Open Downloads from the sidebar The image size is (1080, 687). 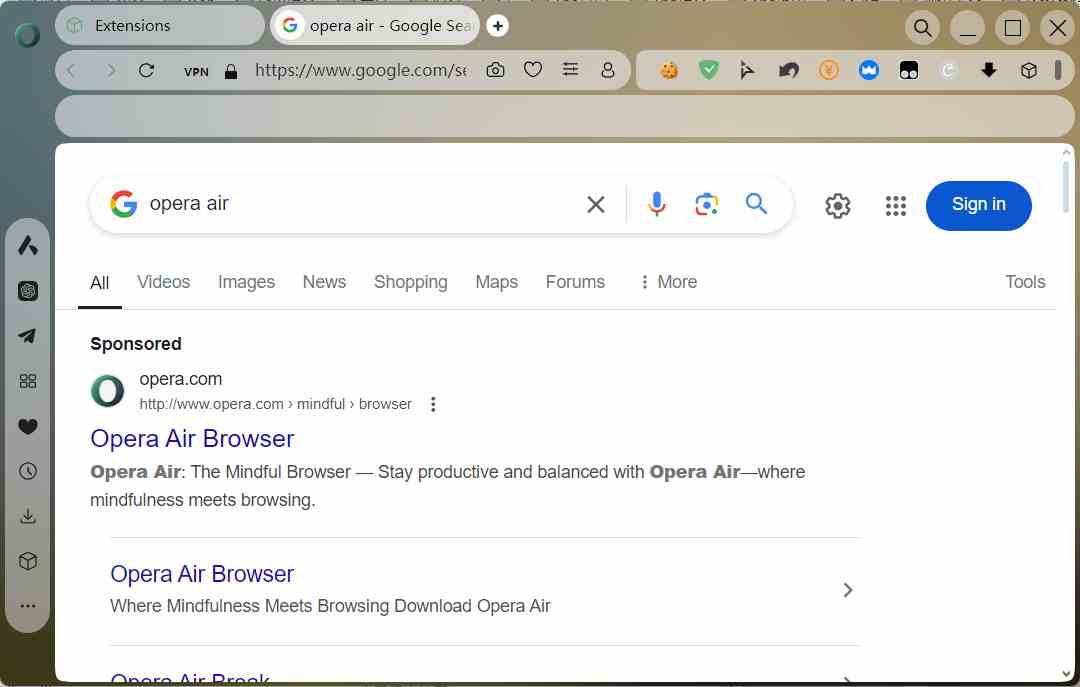point(28,516)
